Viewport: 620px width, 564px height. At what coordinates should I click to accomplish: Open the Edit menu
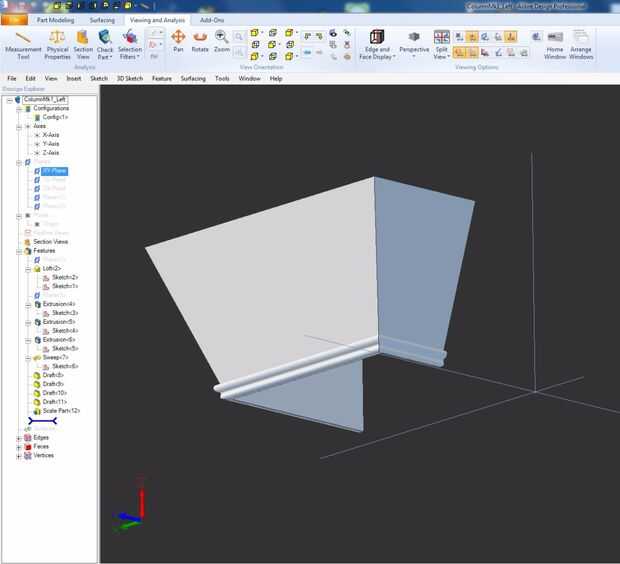[x=30, y=78]
